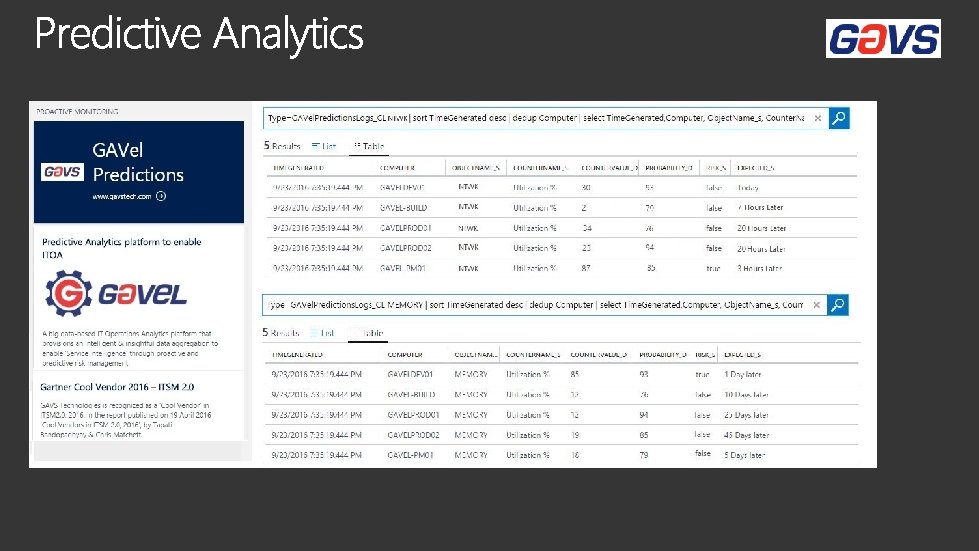The height and width of the screenshot is (551, 979).
Task: Select Table view tab for MEMORY results
Action: 368,333
